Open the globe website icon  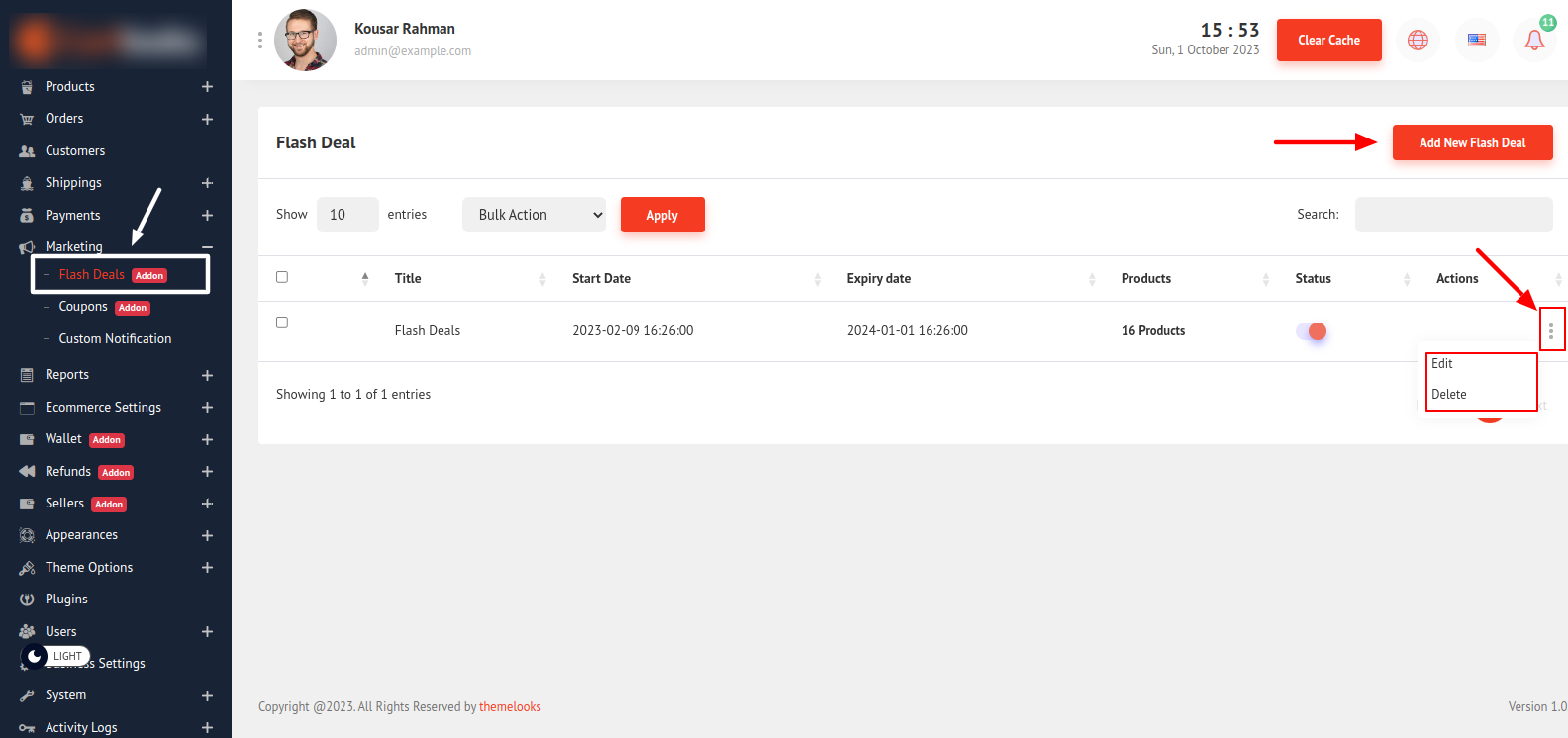tap(1418, 41)
